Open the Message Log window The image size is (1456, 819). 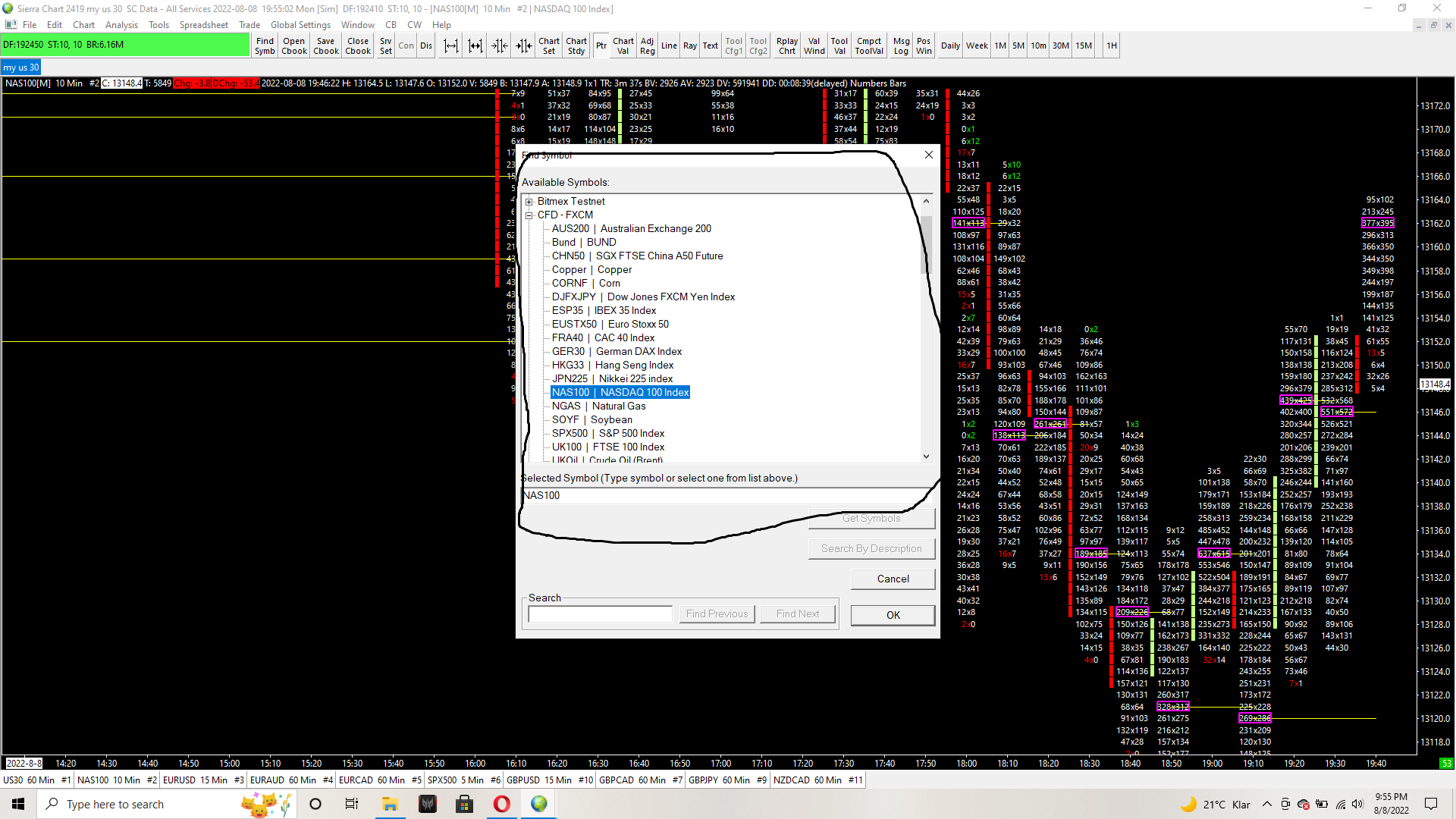click(x=901, y=46)
